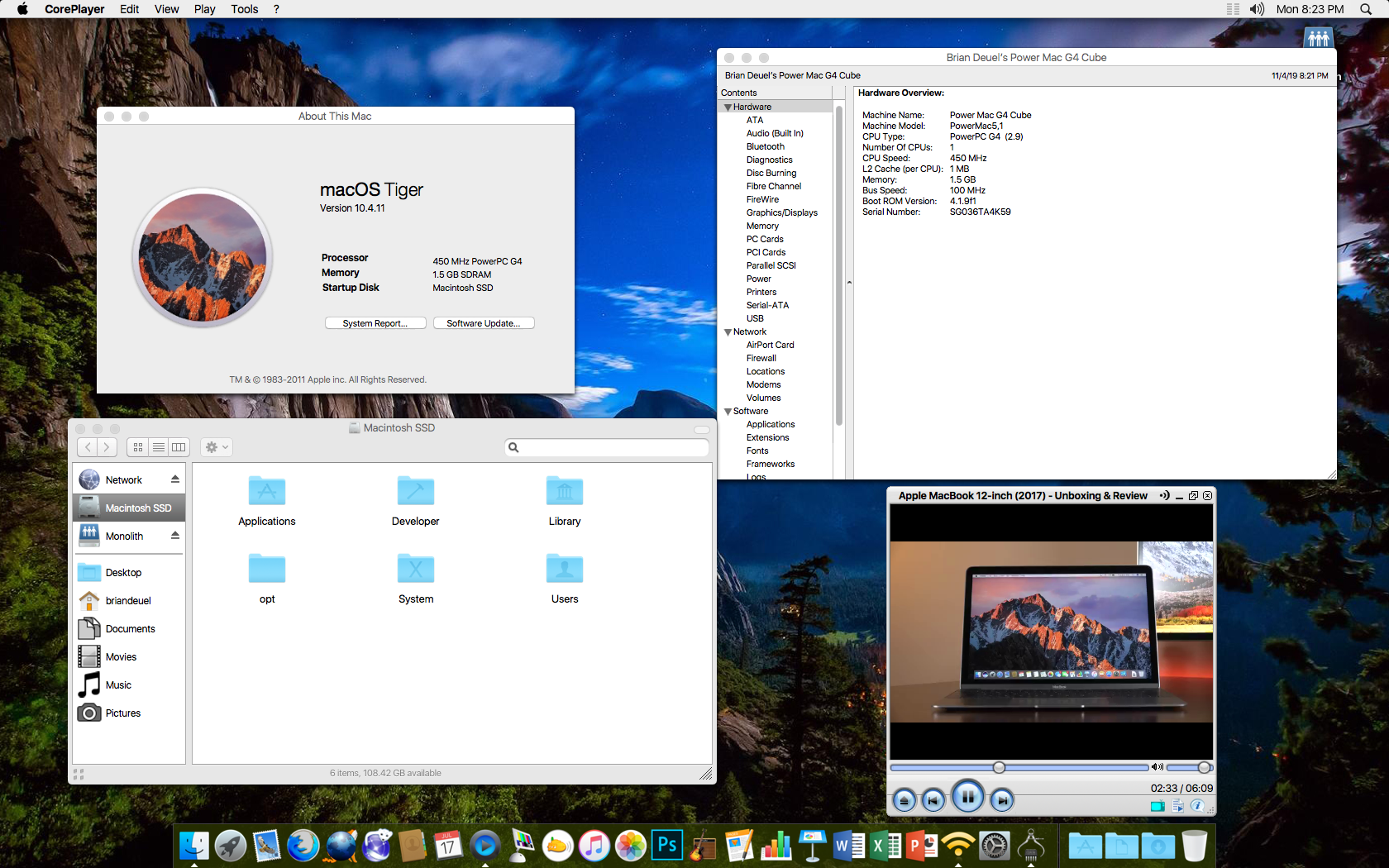Collapse the Software section in System Profiler
Viewport: 1389px width, 868px height.
[728, 412]
